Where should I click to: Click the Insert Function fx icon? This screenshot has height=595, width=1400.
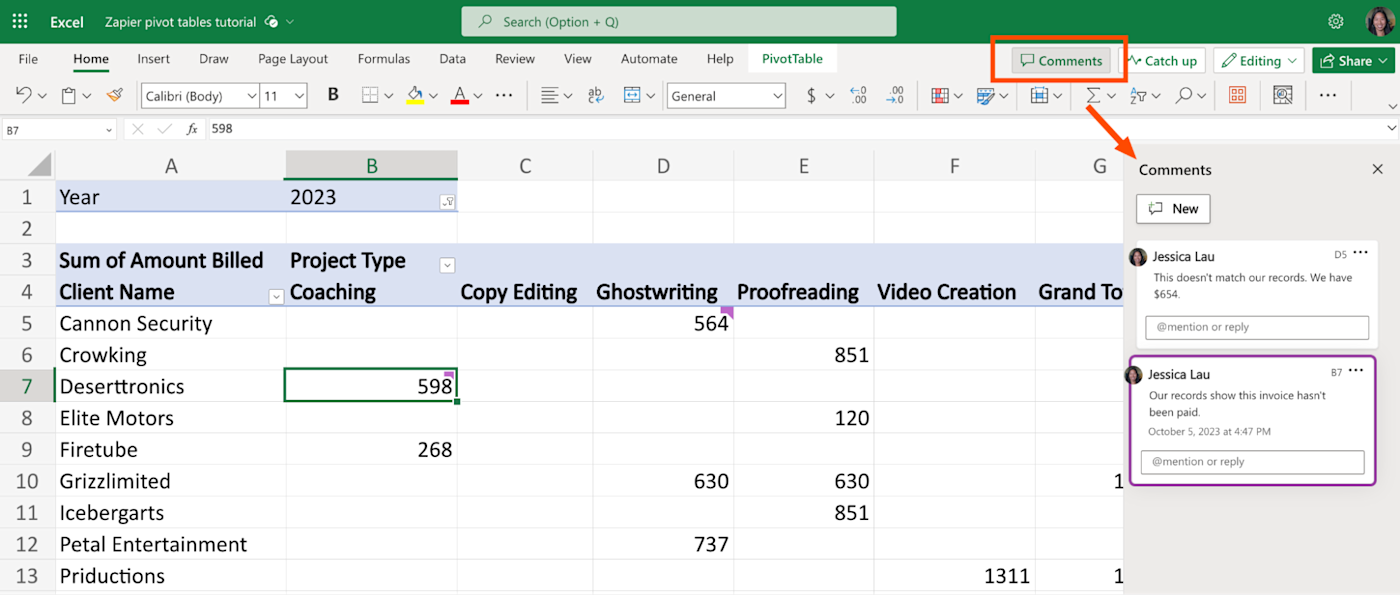pyautogui.click(x=192, y=129)
